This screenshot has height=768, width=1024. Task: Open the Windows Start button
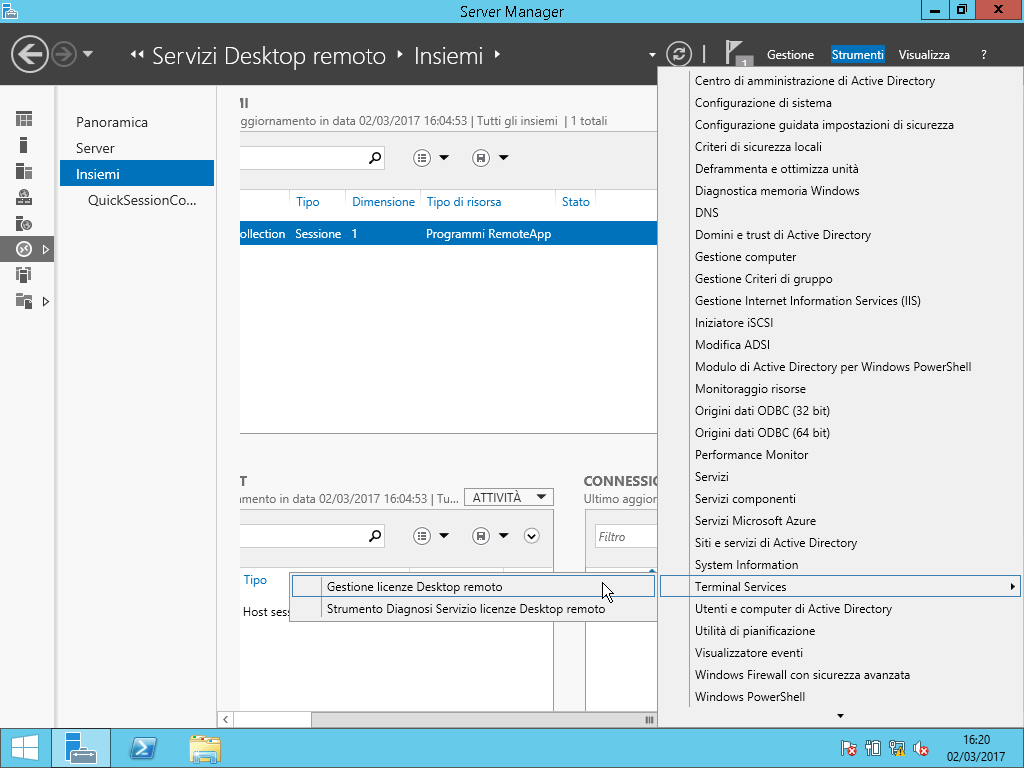tap(25, 748)
